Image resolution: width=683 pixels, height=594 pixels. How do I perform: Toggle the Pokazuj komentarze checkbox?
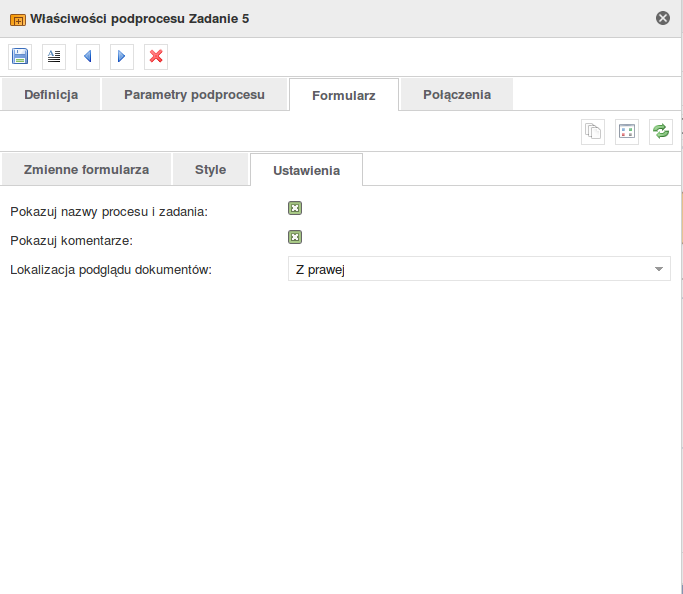tap(295, 237)
